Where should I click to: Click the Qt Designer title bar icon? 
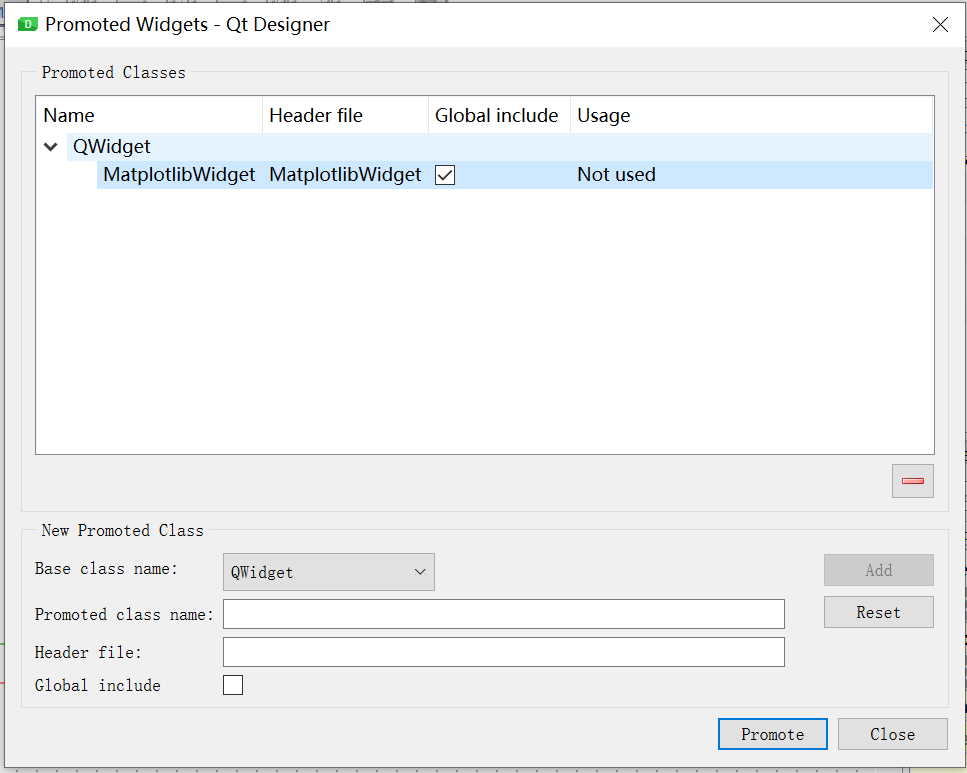tap(28, 24)
